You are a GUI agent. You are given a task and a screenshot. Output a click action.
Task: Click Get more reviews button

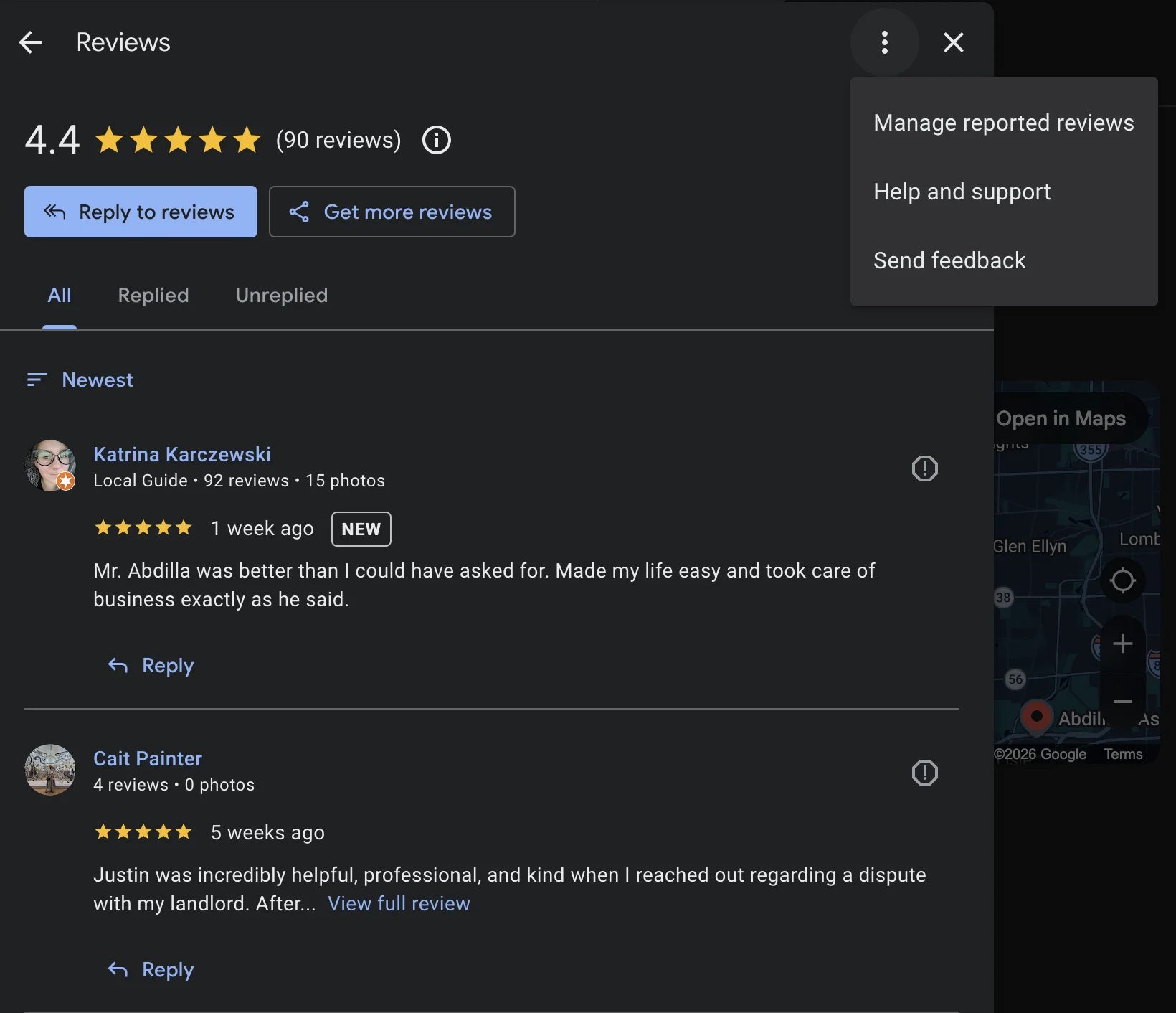pyautogui.click(x=392, y=212)
